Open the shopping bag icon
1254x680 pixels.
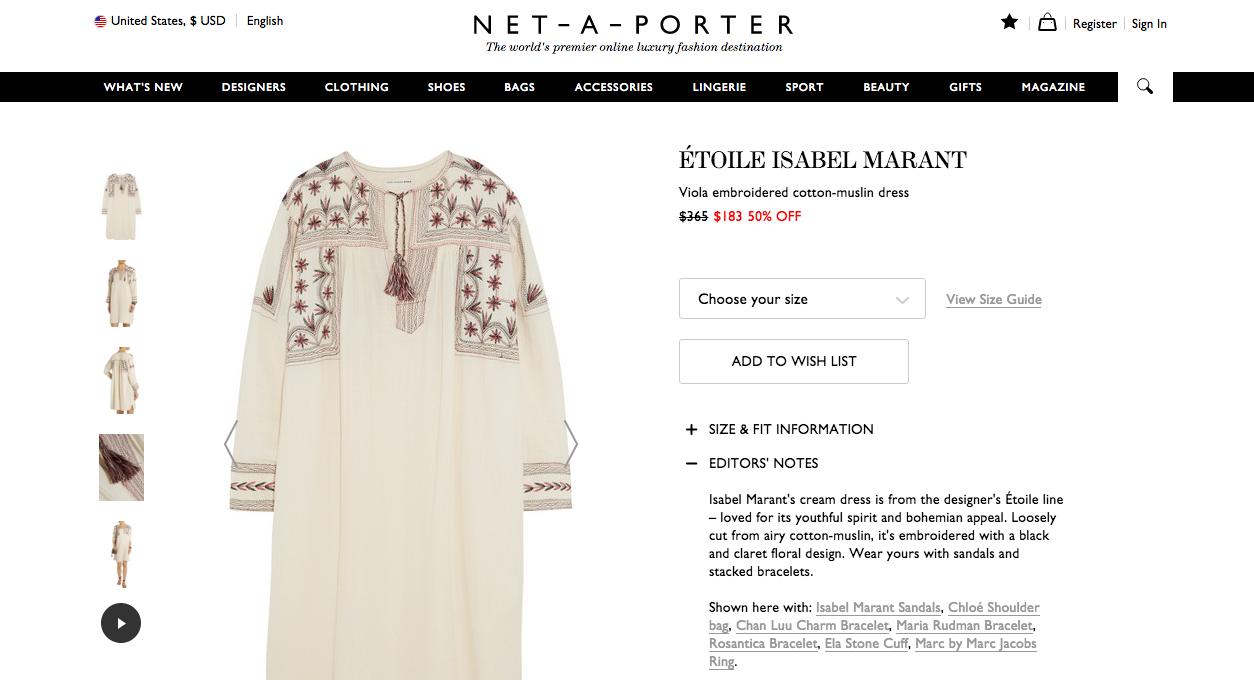(x=1047, y=22)
